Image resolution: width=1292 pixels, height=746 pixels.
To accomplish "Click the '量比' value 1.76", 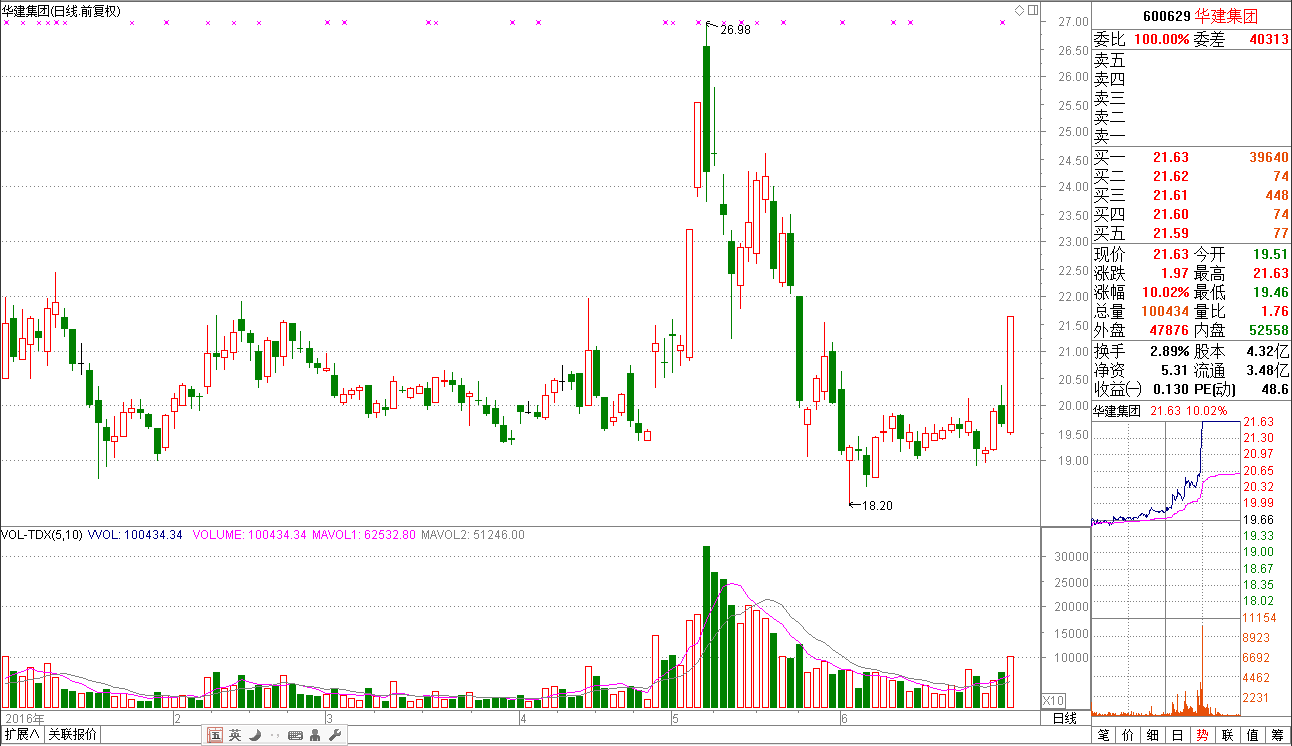I will (1275, 311).
